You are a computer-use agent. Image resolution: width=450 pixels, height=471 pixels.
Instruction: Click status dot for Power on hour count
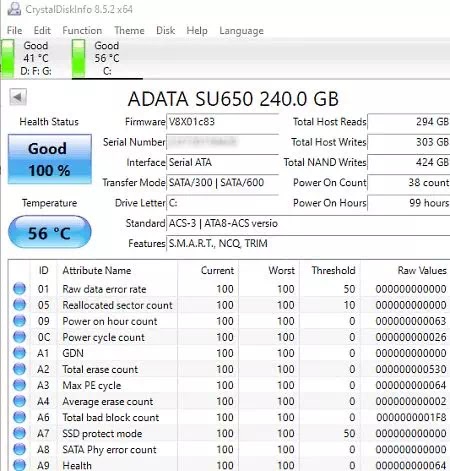[x=19, y=321]
